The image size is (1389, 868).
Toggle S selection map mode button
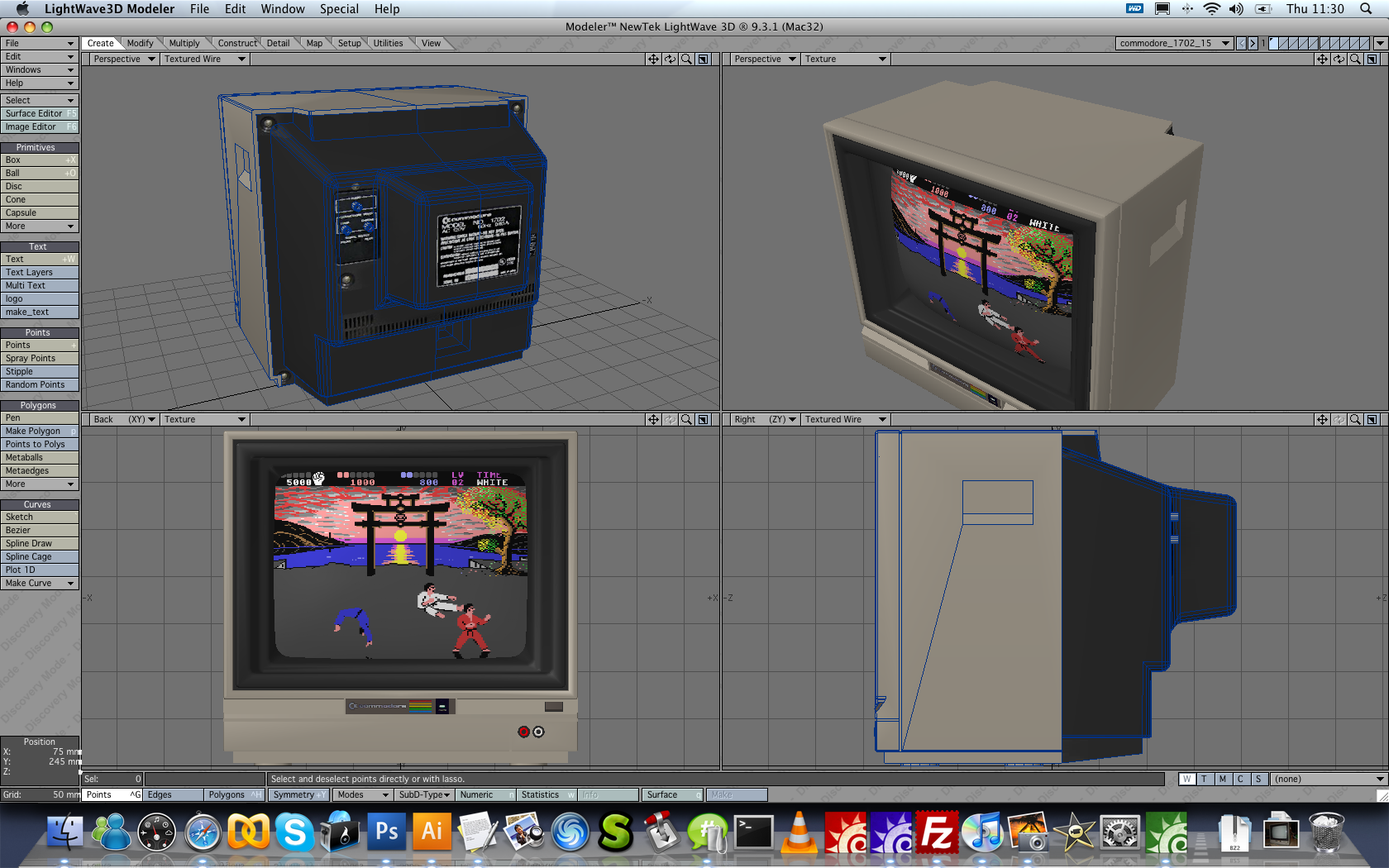click(1258, 780)
